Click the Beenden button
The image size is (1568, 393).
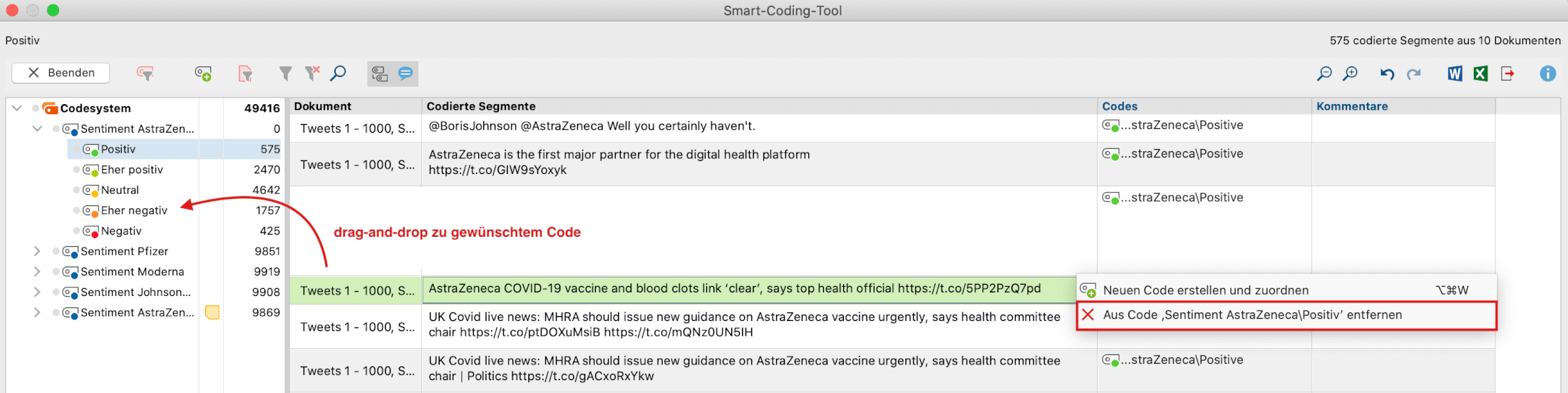point(61,73)
